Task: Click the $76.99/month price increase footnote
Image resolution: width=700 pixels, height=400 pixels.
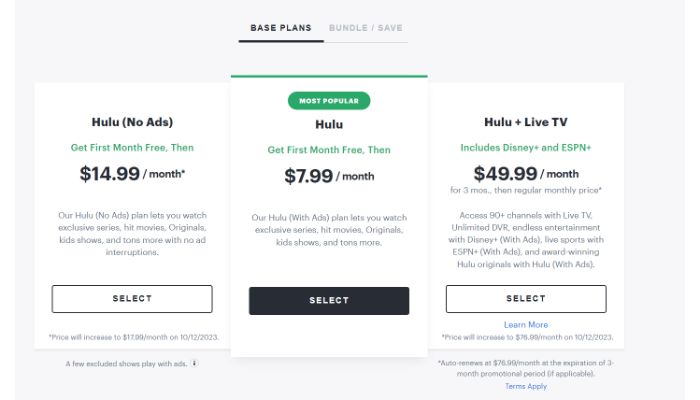Action: (x=526, y=337)
